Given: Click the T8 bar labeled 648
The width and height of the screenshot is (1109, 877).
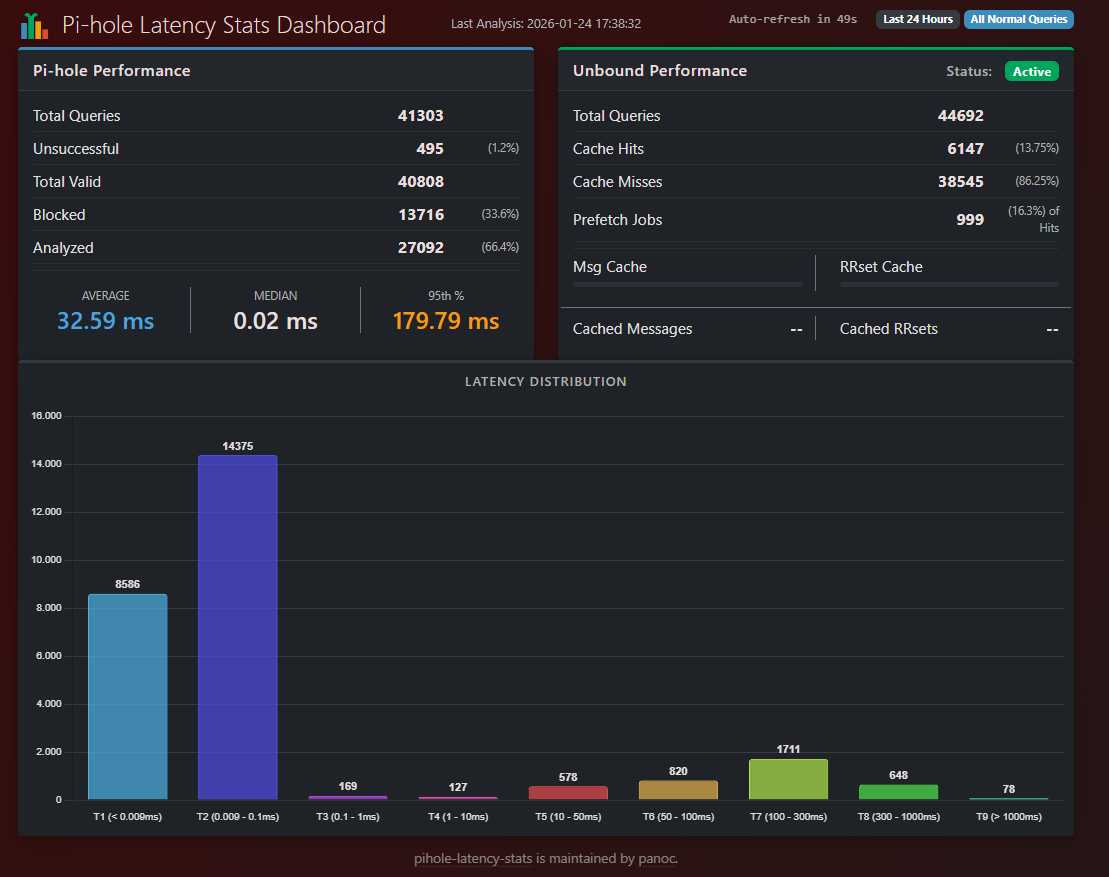Looking at the screenshot, I should coord(898,792).
